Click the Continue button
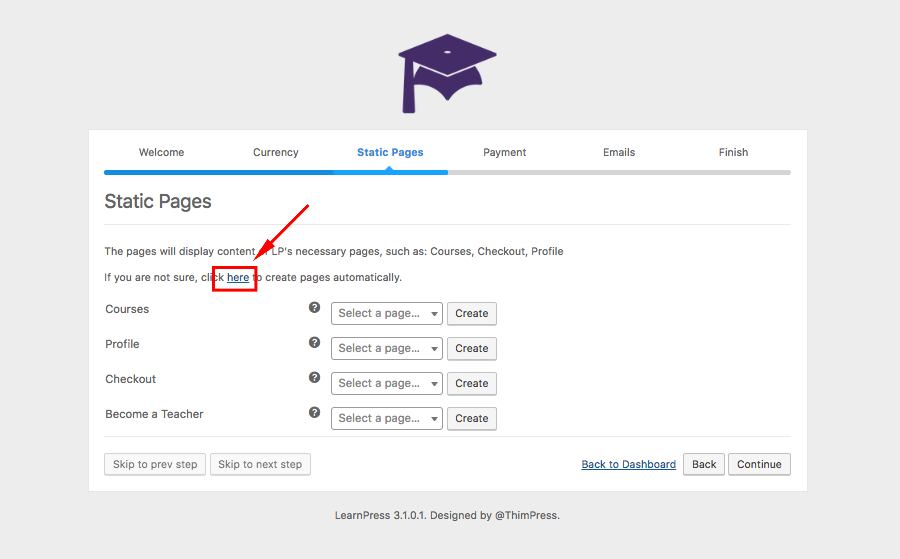This screenshot has height=559, width=900. point(759,465)
